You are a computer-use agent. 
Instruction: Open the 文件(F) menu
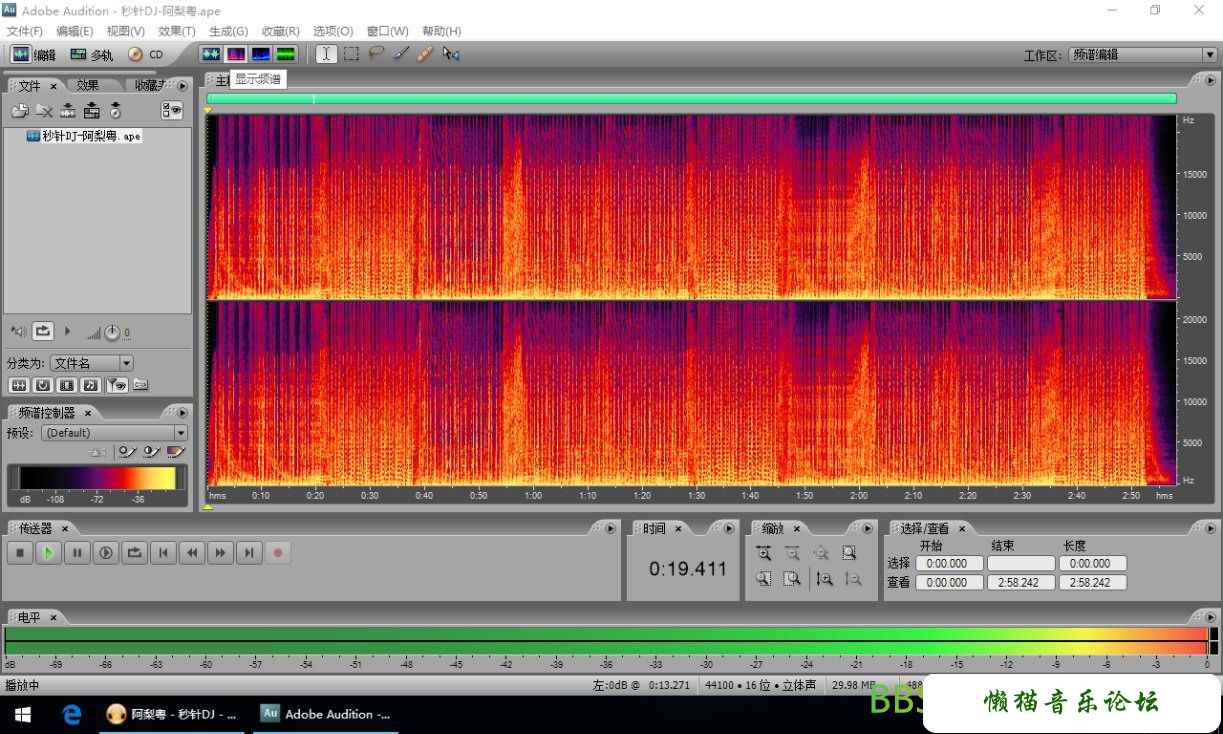pos(25,31)
